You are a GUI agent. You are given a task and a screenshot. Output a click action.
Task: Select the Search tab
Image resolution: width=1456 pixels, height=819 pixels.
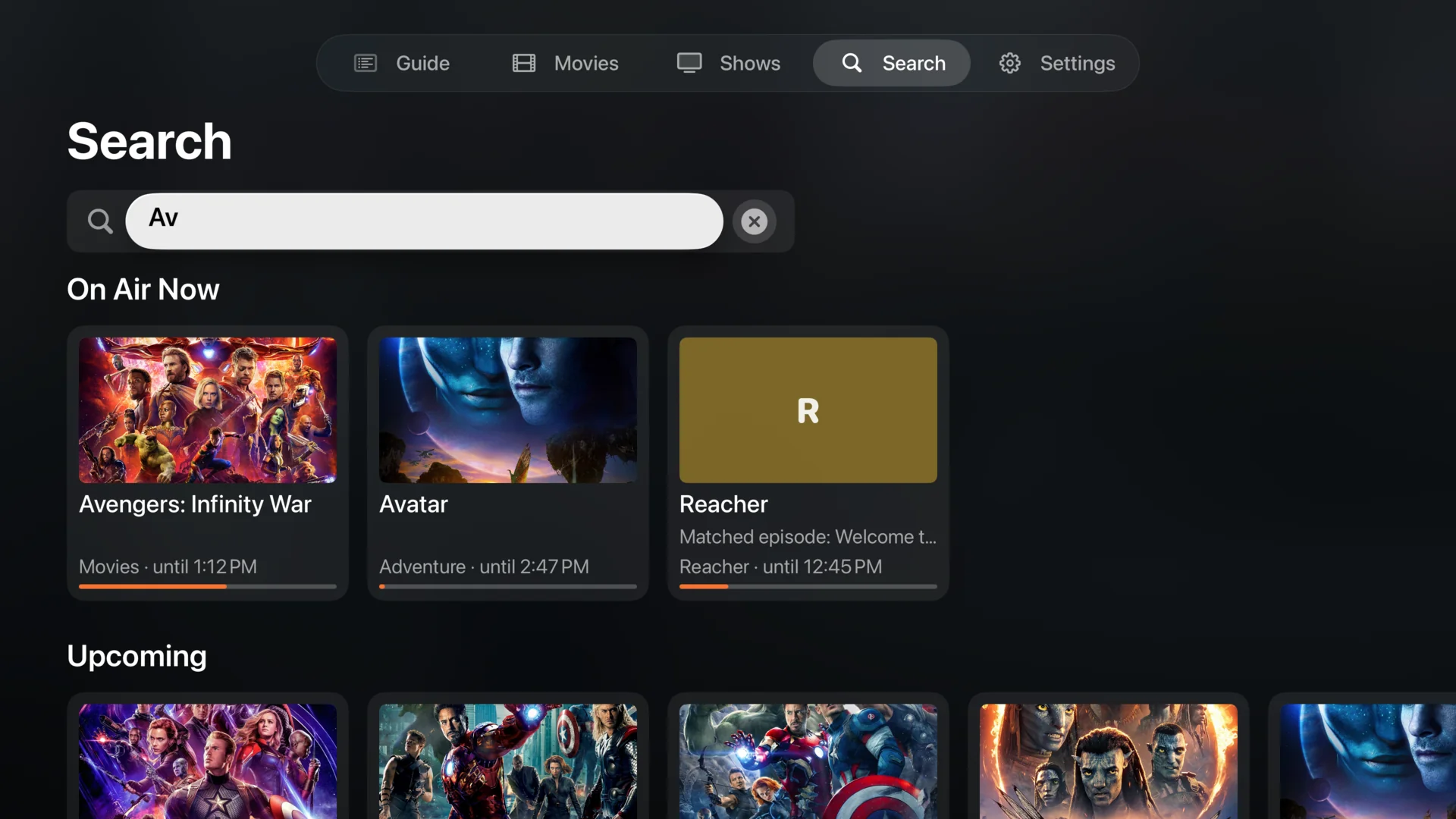(892, 63)
